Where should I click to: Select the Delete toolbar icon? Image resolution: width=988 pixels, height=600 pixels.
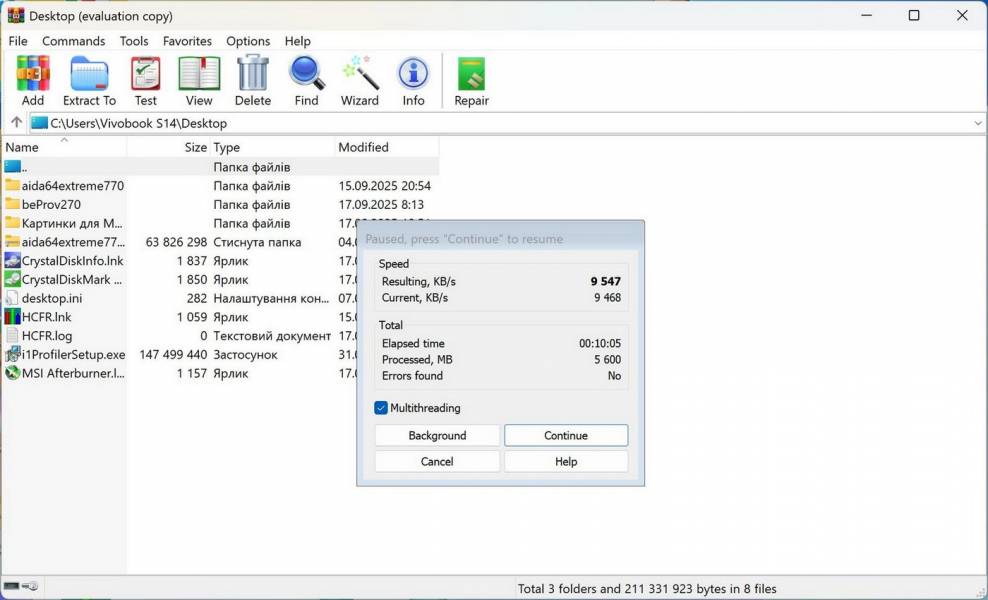(x=252, y=80)
